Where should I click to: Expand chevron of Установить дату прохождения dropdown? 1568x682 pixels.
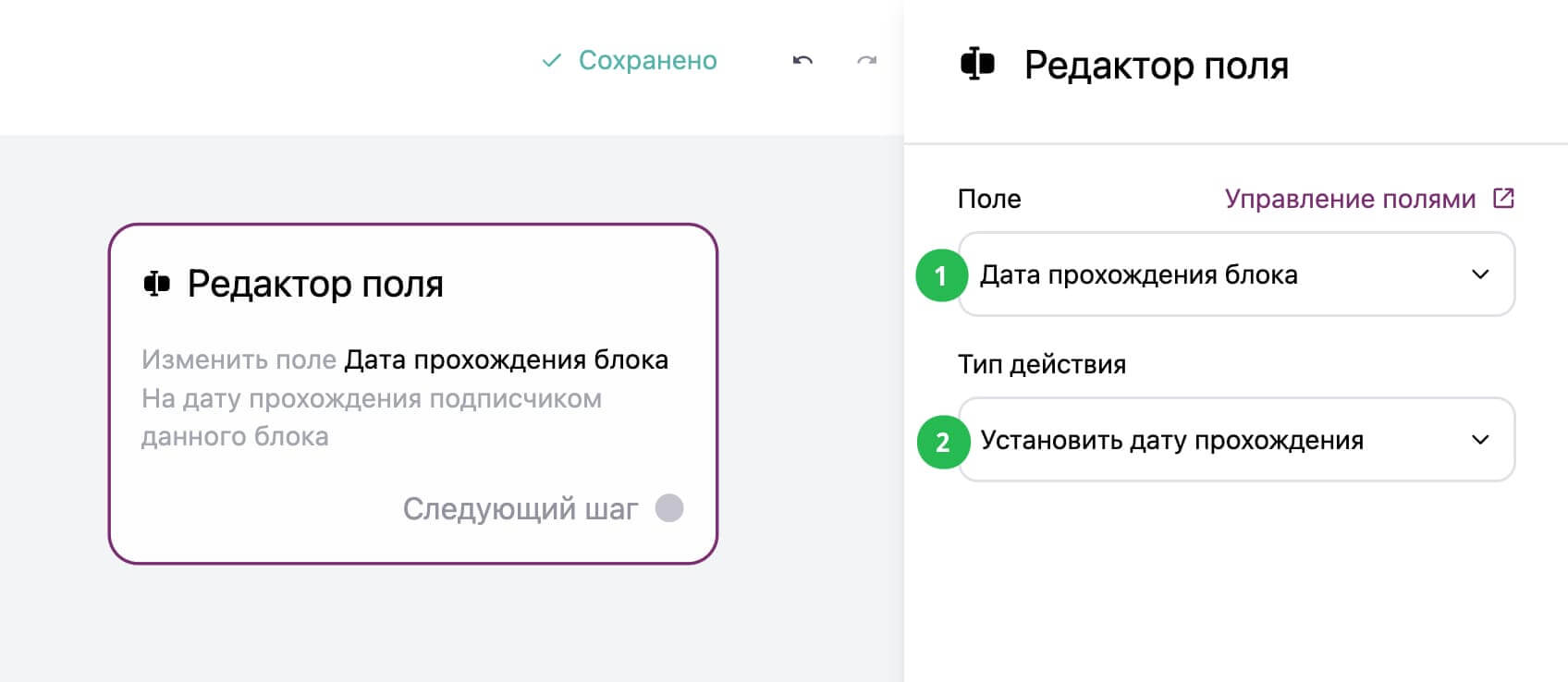click(1480, 440)
